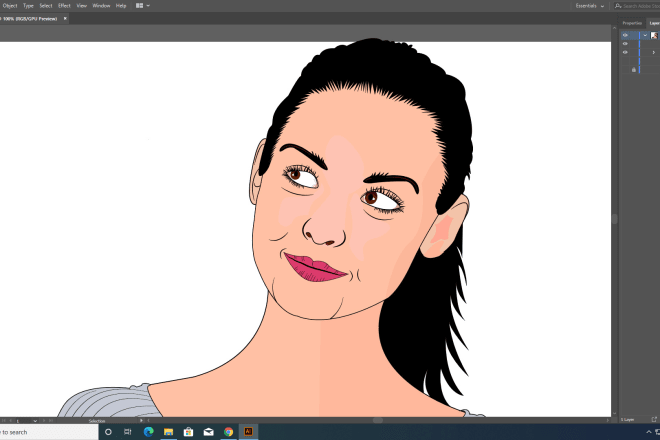
Task: Open the artboard number dropdown in status bar
Action: [x=35, y=421]
